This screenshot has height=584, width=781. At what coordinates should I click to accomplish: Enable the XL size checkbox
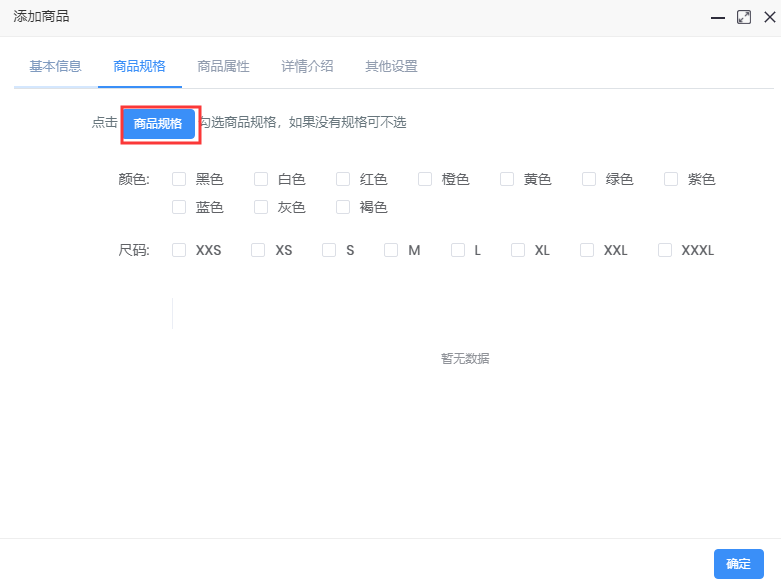(518, 250)
